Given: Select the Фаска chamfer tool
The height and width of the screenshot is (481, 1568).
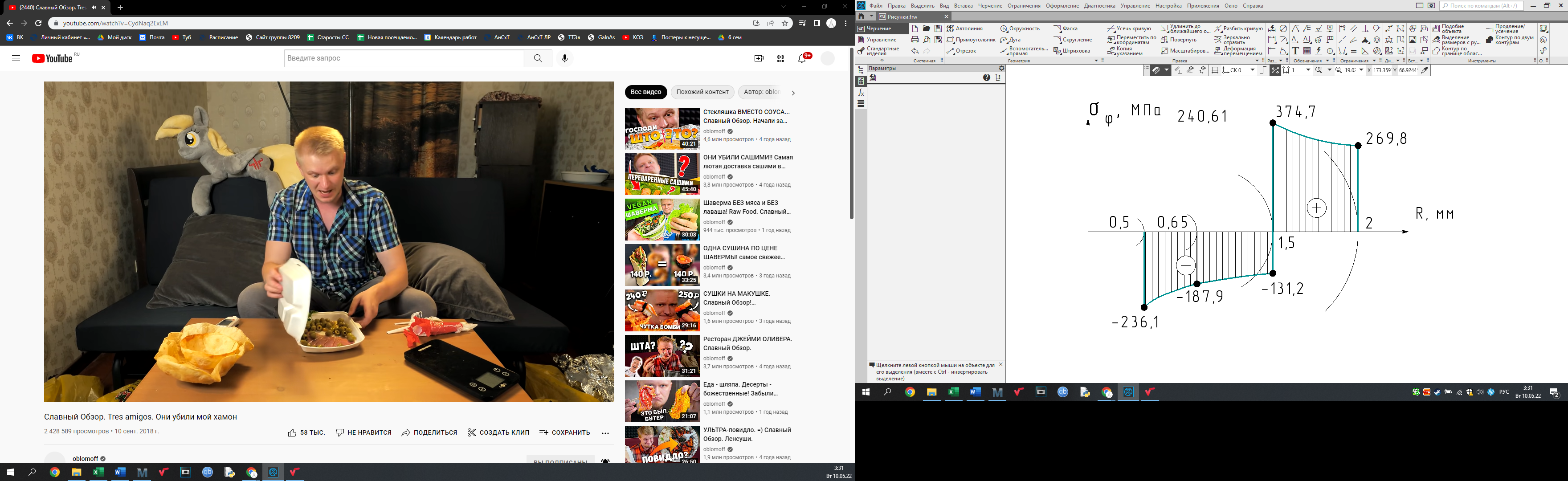Looking at the screenshot, I should (x=1065, y=29).
